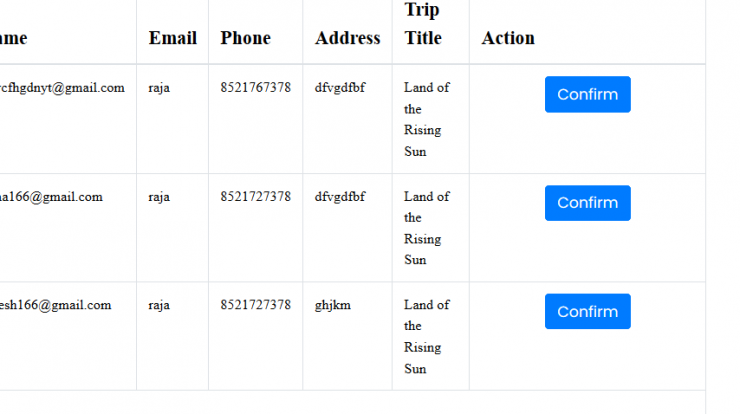Click Land of the Rising Sun in first row
This screenshot has width=740, height=414.
[x=427, y=119]
